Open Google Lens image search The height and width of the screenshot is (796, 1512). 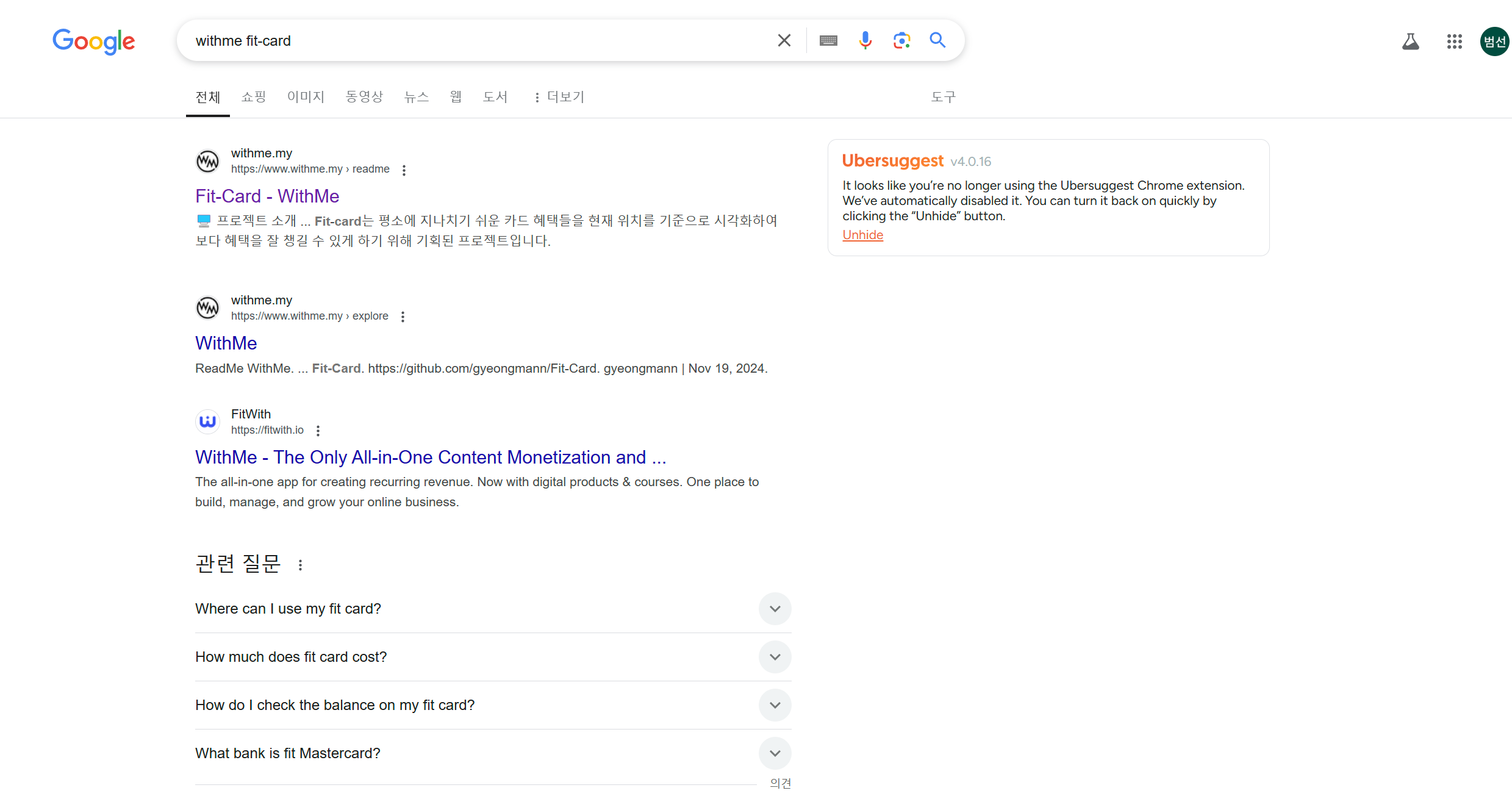coord(901,41)
